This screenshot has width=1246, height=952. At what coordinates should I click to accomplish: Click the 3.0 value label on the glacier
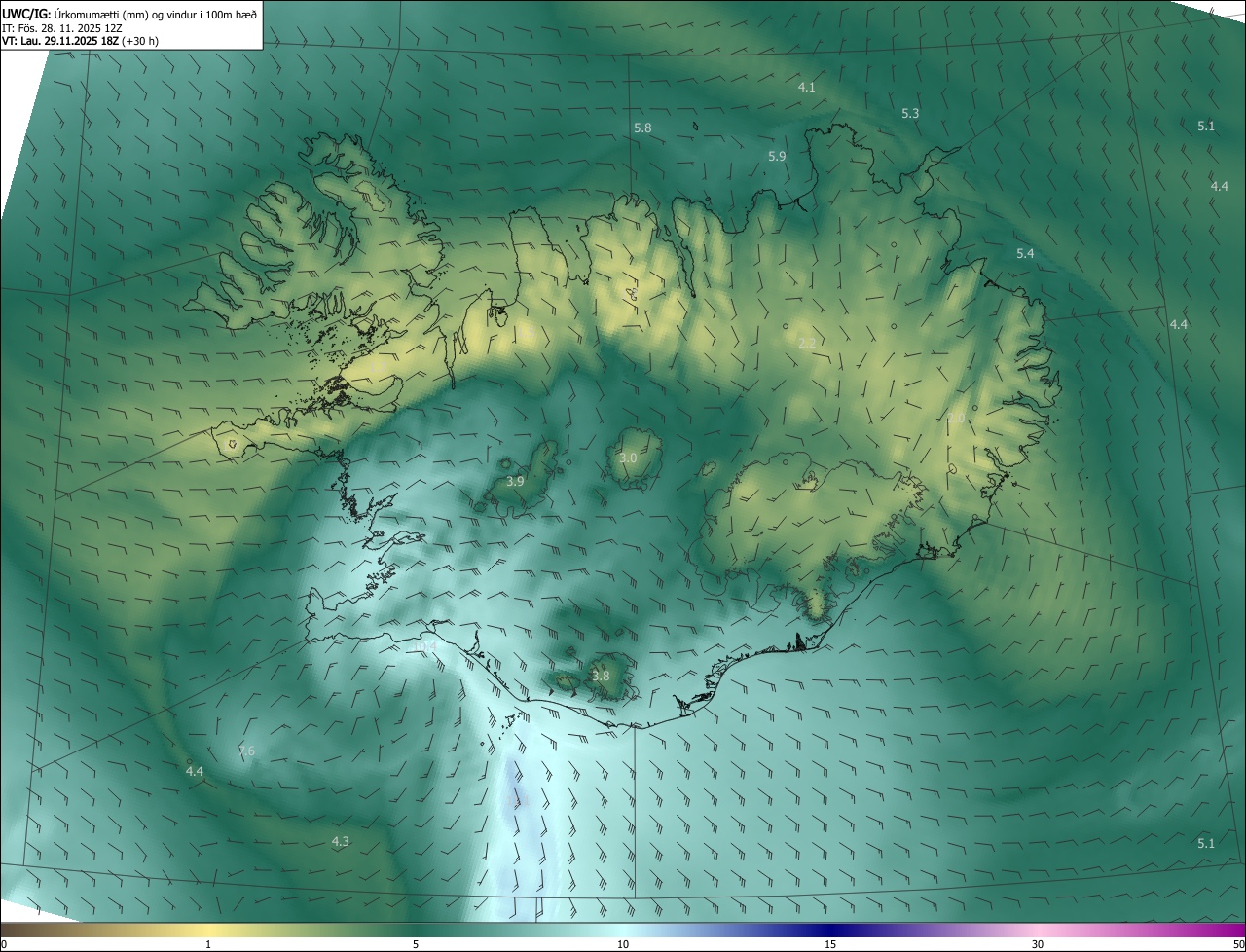(628, 458)
